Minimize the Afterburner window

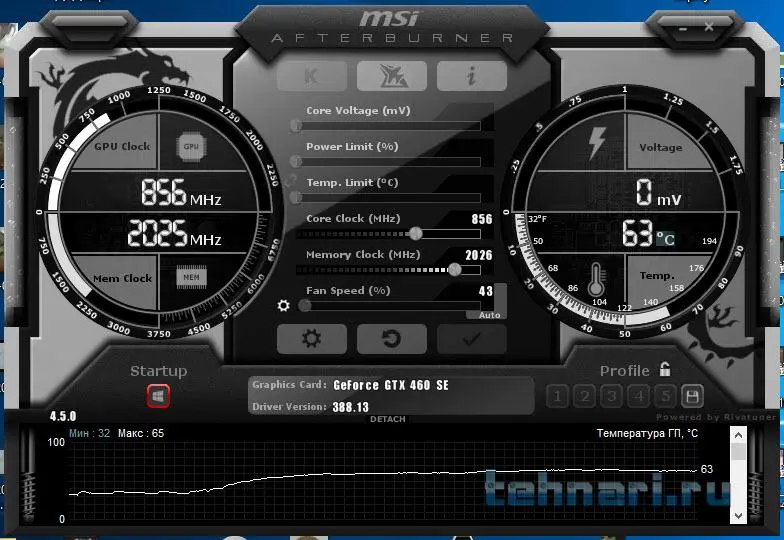tap(683, 29)
